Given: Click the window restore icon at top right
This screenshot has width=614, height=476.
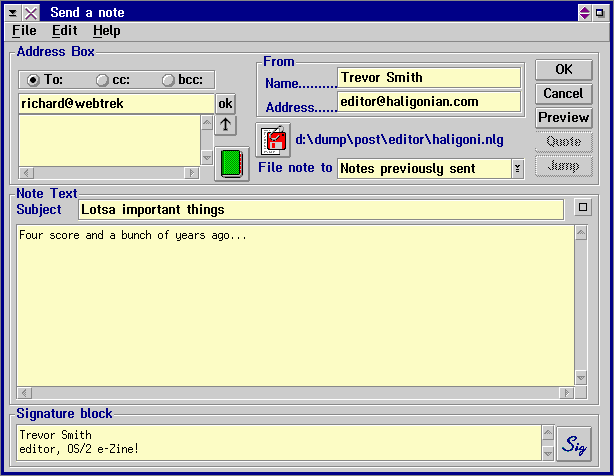Looking at the screenshot, I should [600, 13].
